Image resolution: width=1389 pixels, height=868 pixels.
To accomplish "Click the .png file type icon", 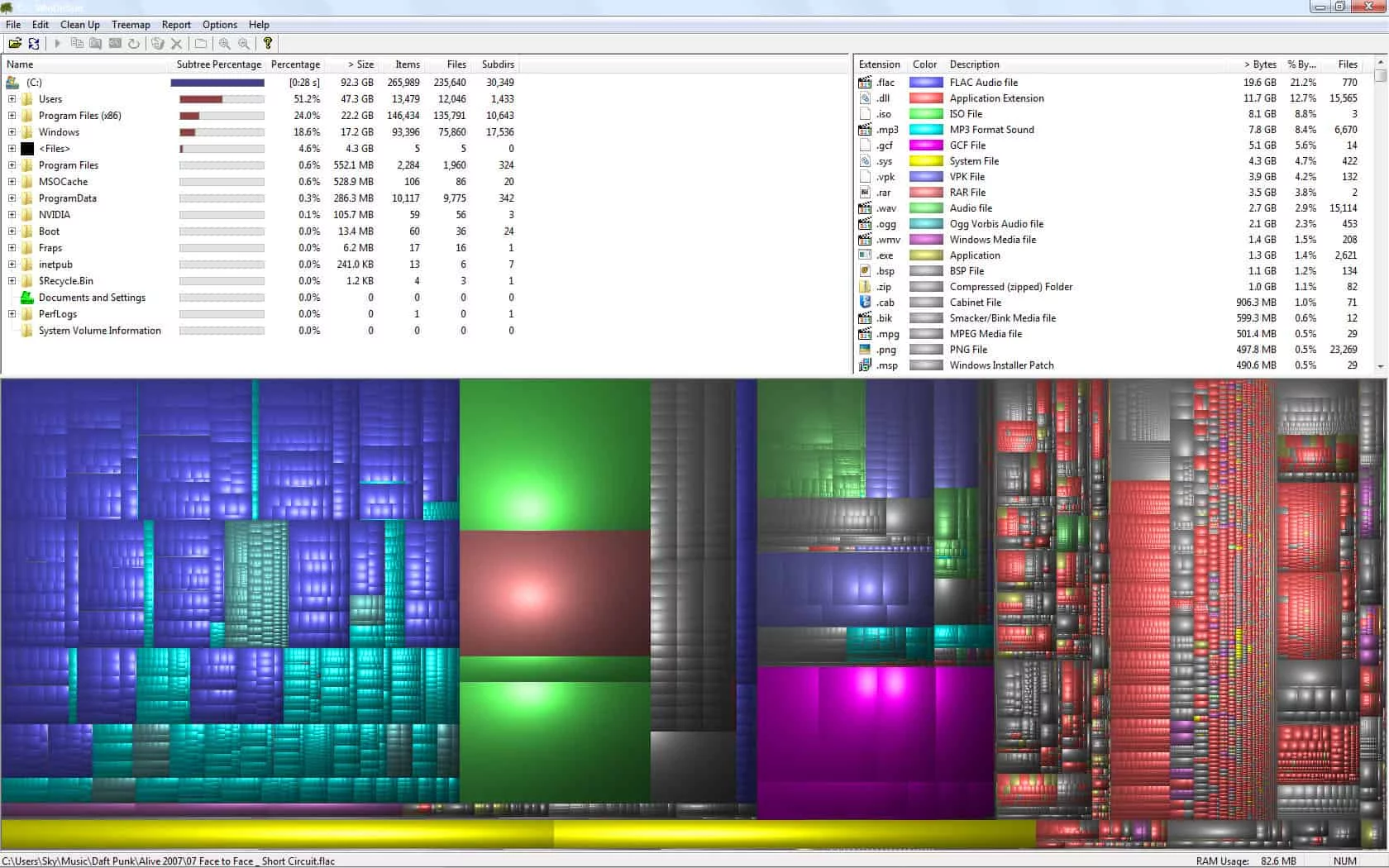I will click(865, 350).
